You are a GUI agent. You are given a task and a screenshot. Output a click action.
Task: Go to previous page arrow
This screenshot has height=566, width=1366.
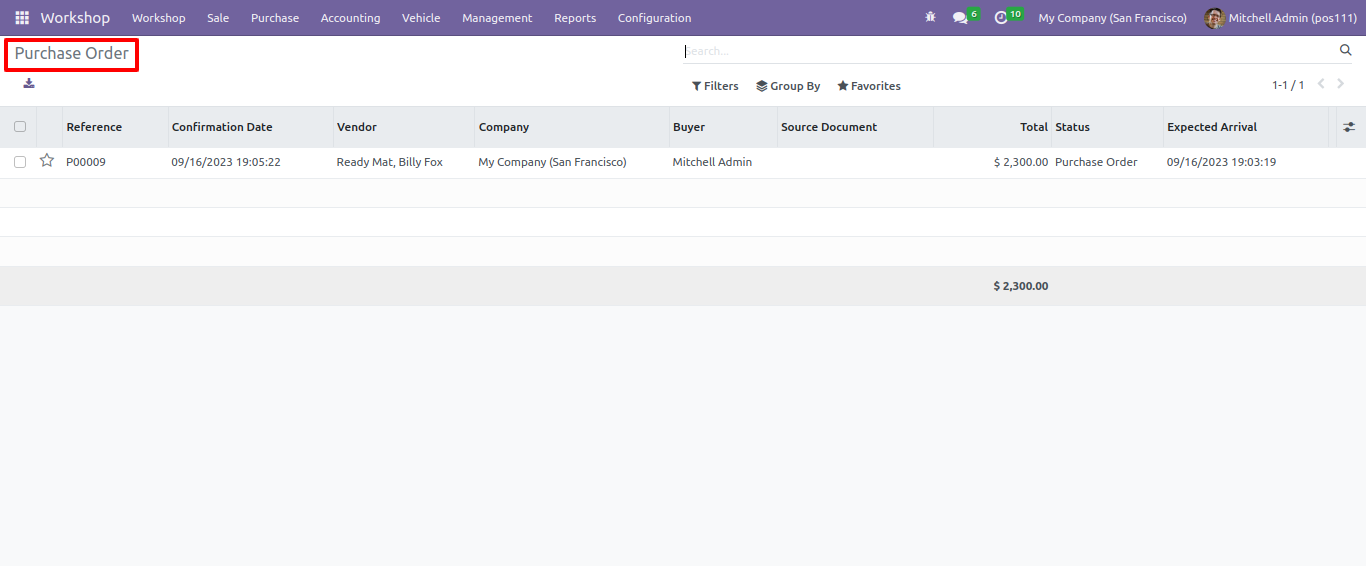click(x=1321, y=84)
